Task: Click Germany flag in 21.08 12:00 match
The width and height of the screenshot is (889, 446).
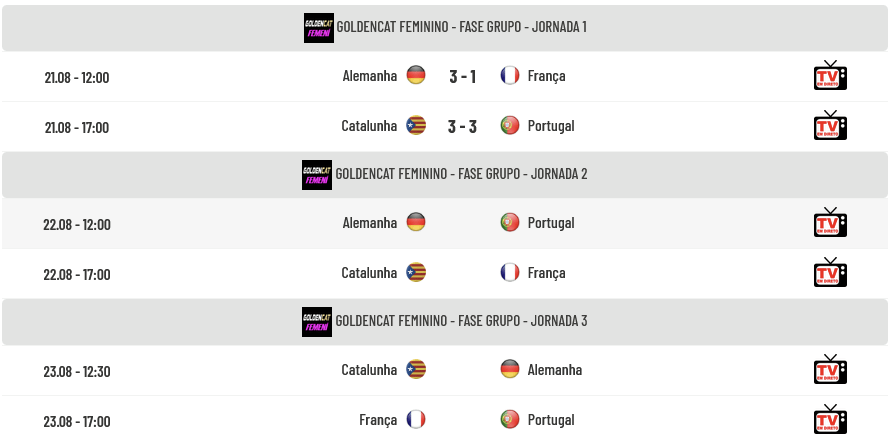Action: 416,75
